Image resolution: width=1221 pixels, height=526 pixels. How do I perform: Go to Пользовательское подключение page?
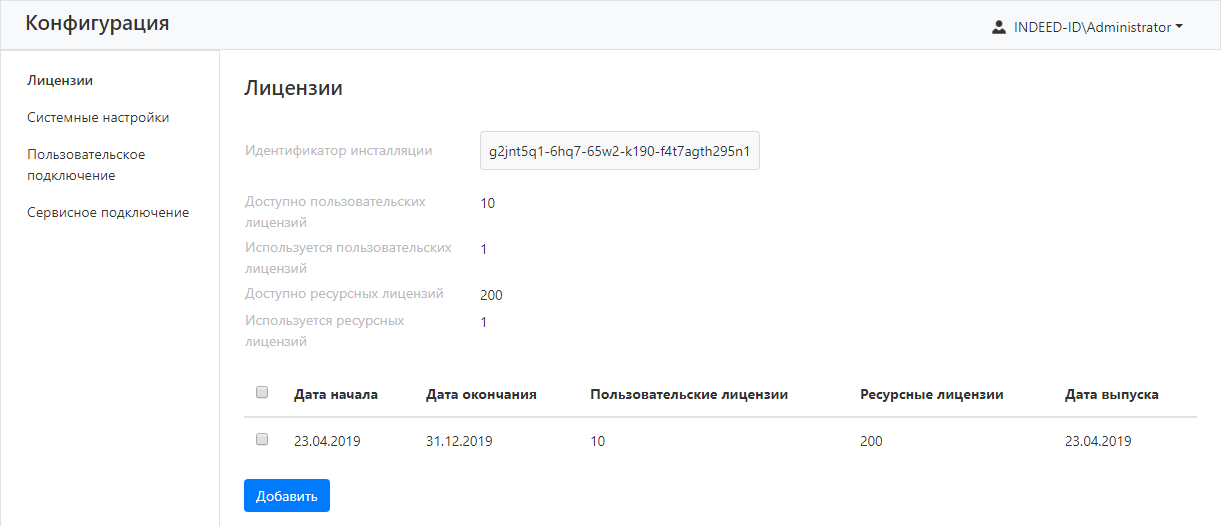(x=86, y=165)
